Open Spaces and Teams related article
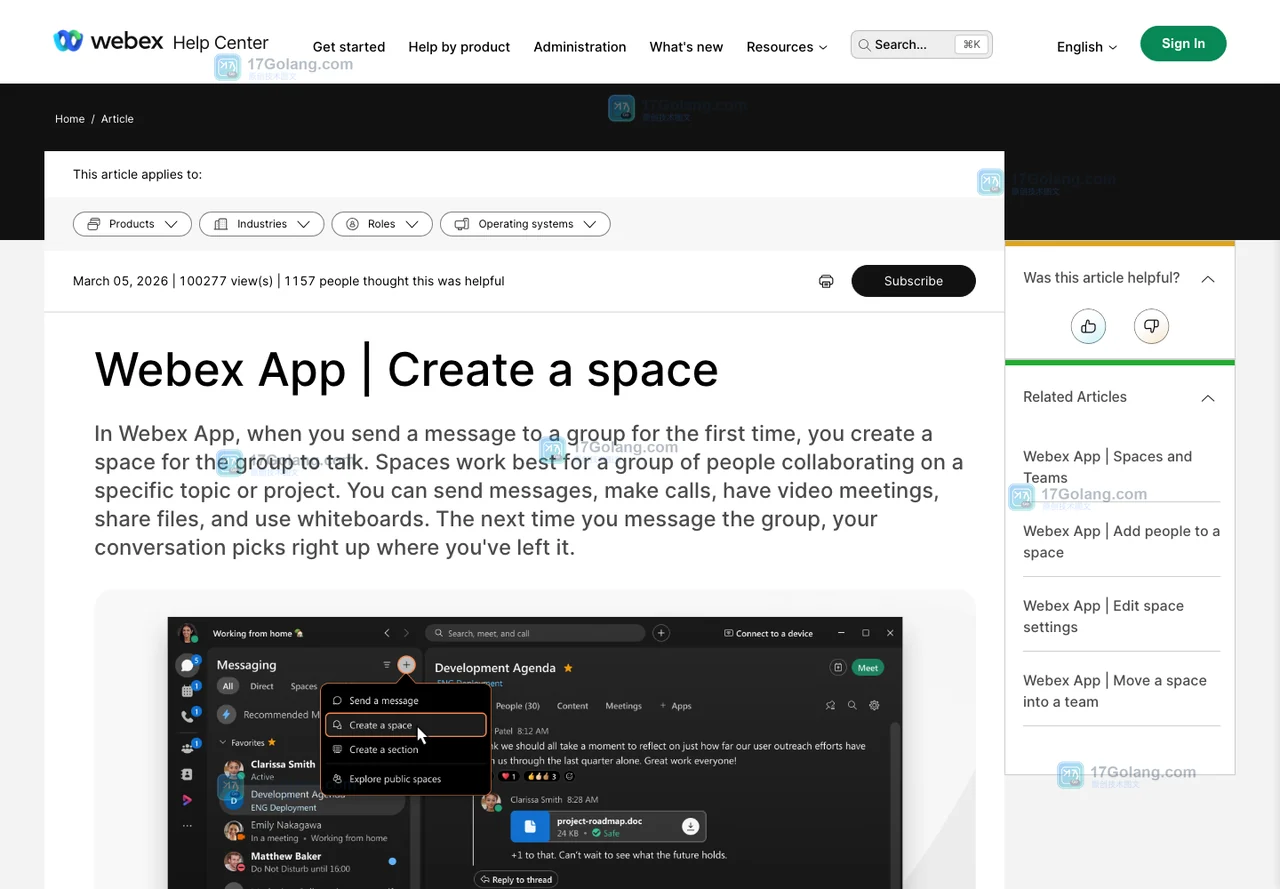The height and width of the screenshot is (889, 1280). click(x=1107, y=467)
